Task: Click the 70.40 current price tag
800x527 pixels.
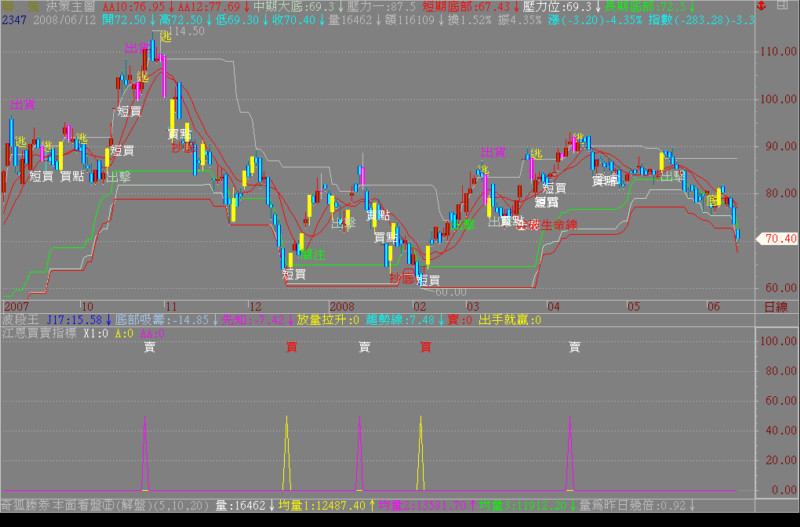Action: [777, 239]
